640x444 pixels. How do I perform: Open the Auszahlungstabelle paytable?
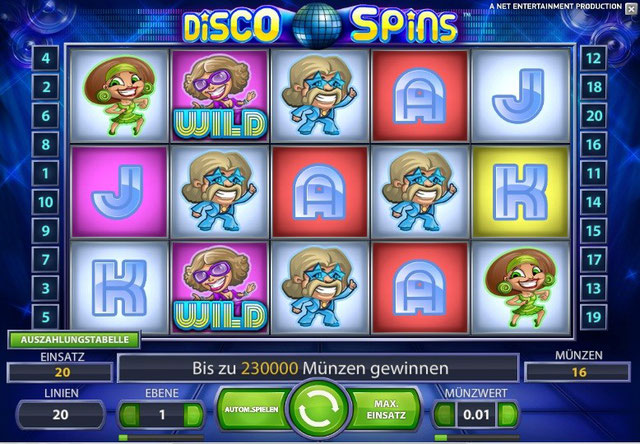(x=74, y=340)
